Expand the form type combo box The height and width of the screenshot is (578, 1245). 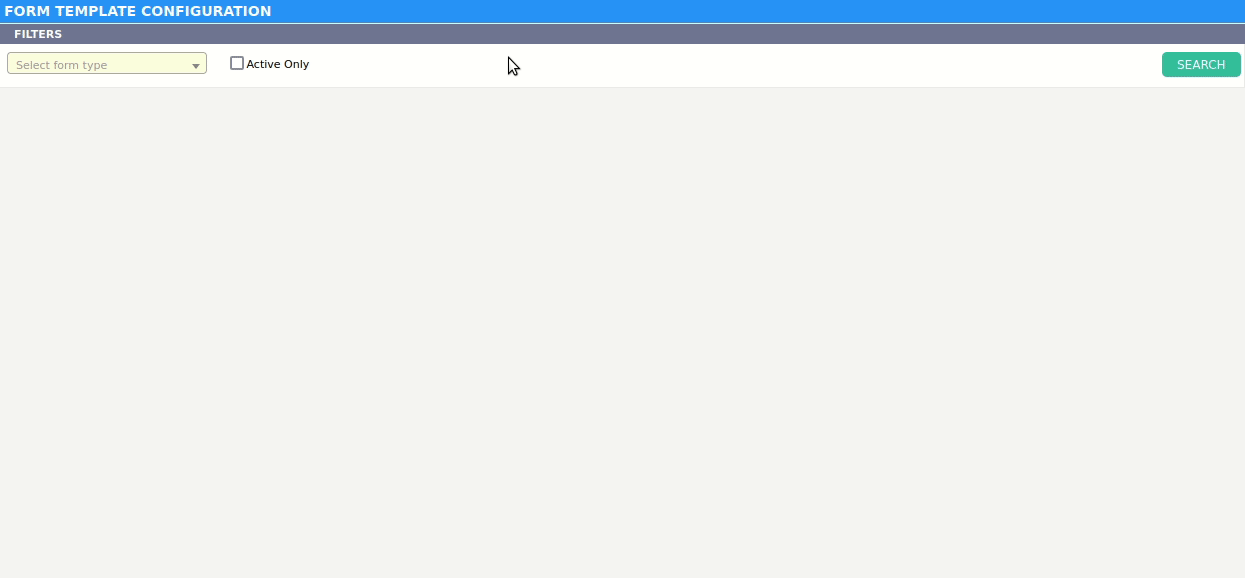tap(107, 64)
